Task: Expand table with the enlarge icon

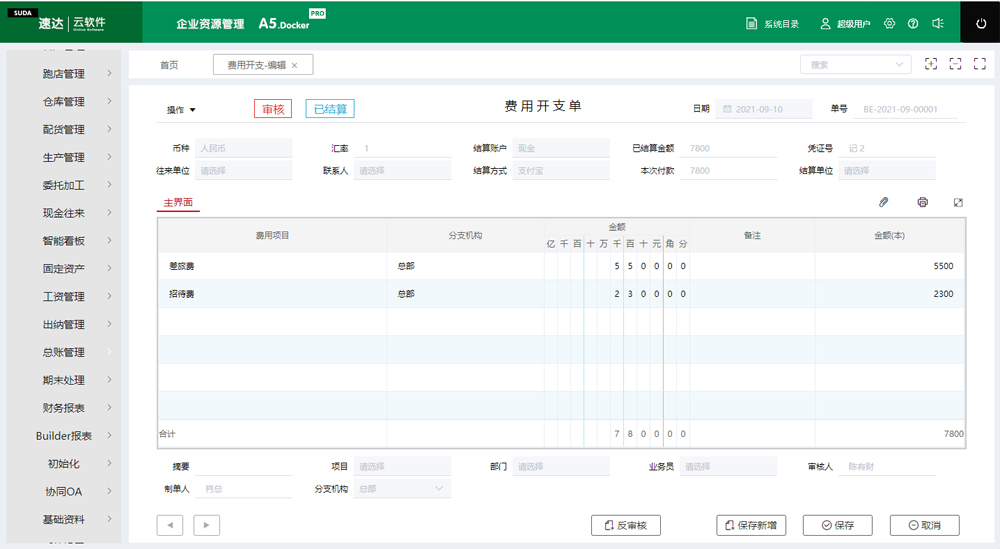Action: [958, 202]
